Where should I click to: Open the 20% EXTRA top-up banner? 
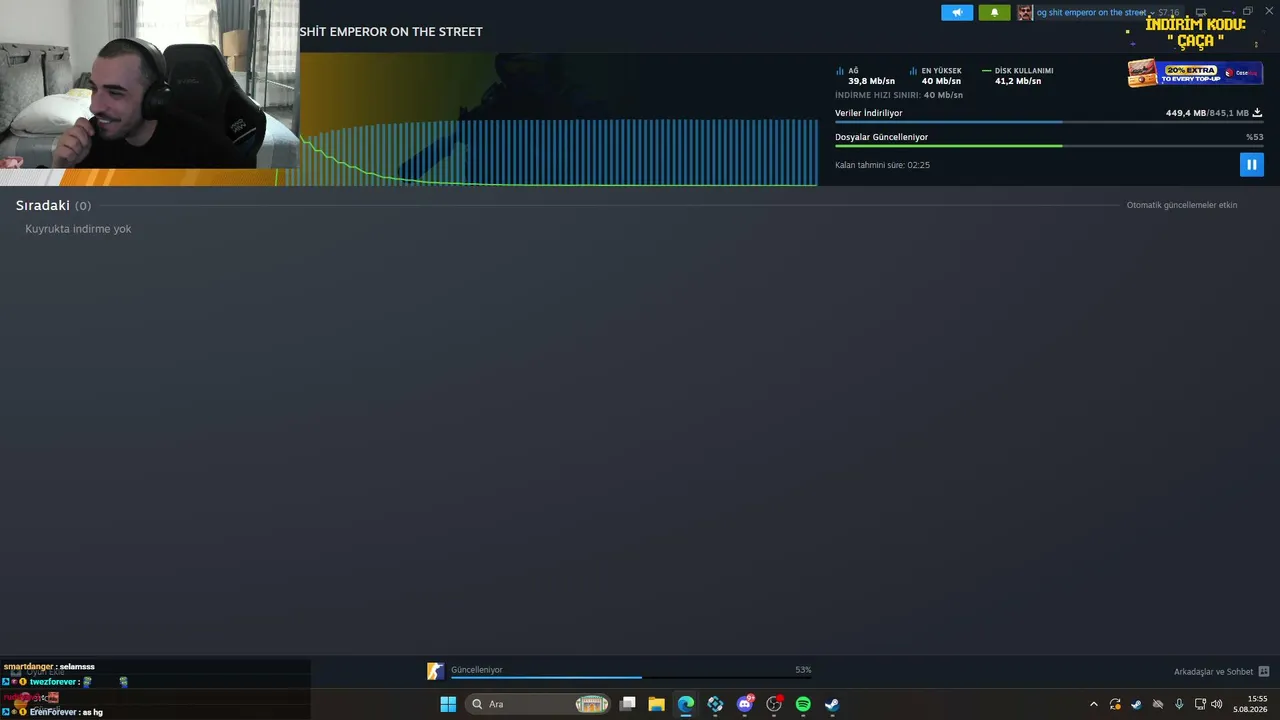click(x=1194, y=73)
